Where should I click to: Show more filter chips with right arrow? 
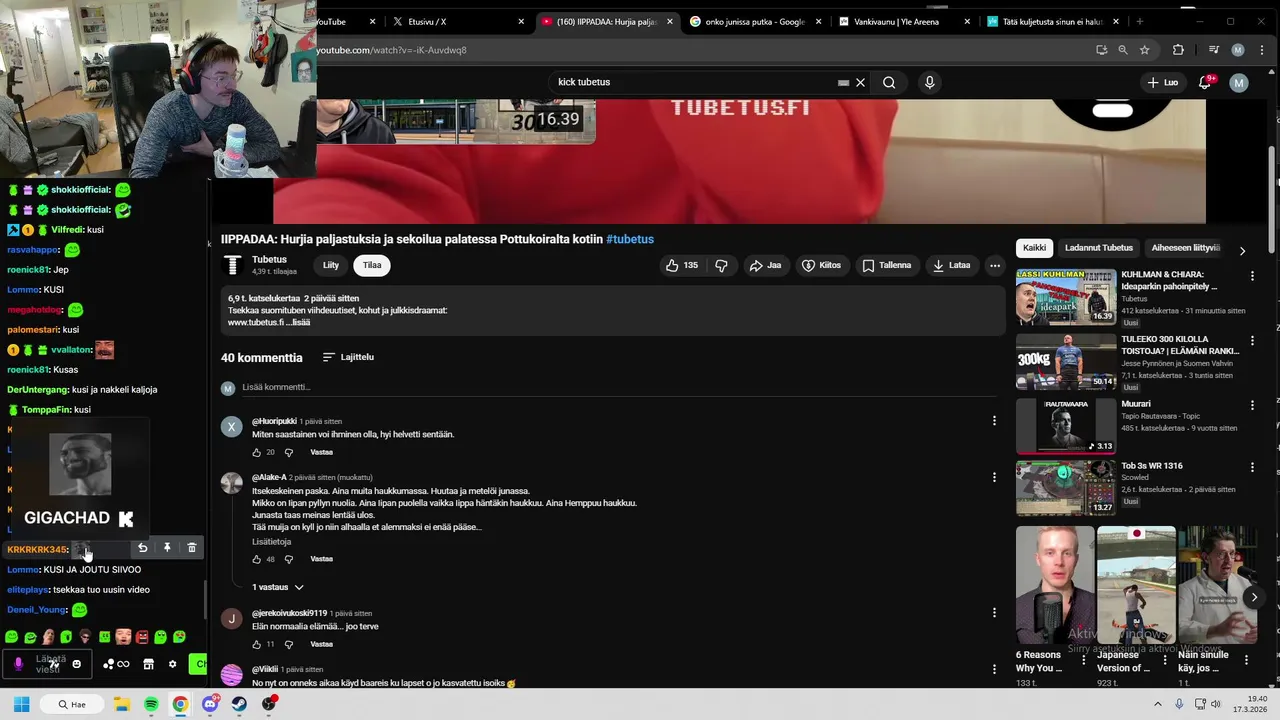[x=1242, y=250]
